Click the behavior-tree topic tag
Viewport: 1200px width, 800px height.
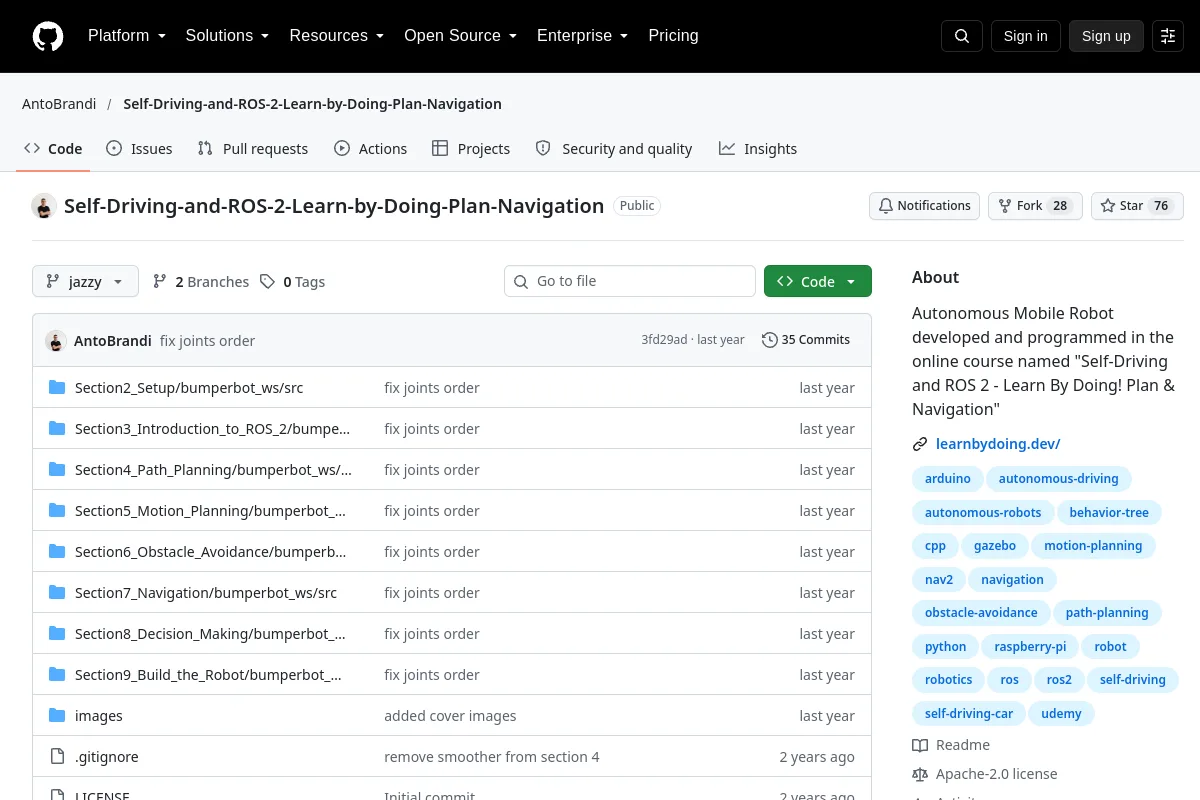pyautogui.click(x=1109, y=512)
